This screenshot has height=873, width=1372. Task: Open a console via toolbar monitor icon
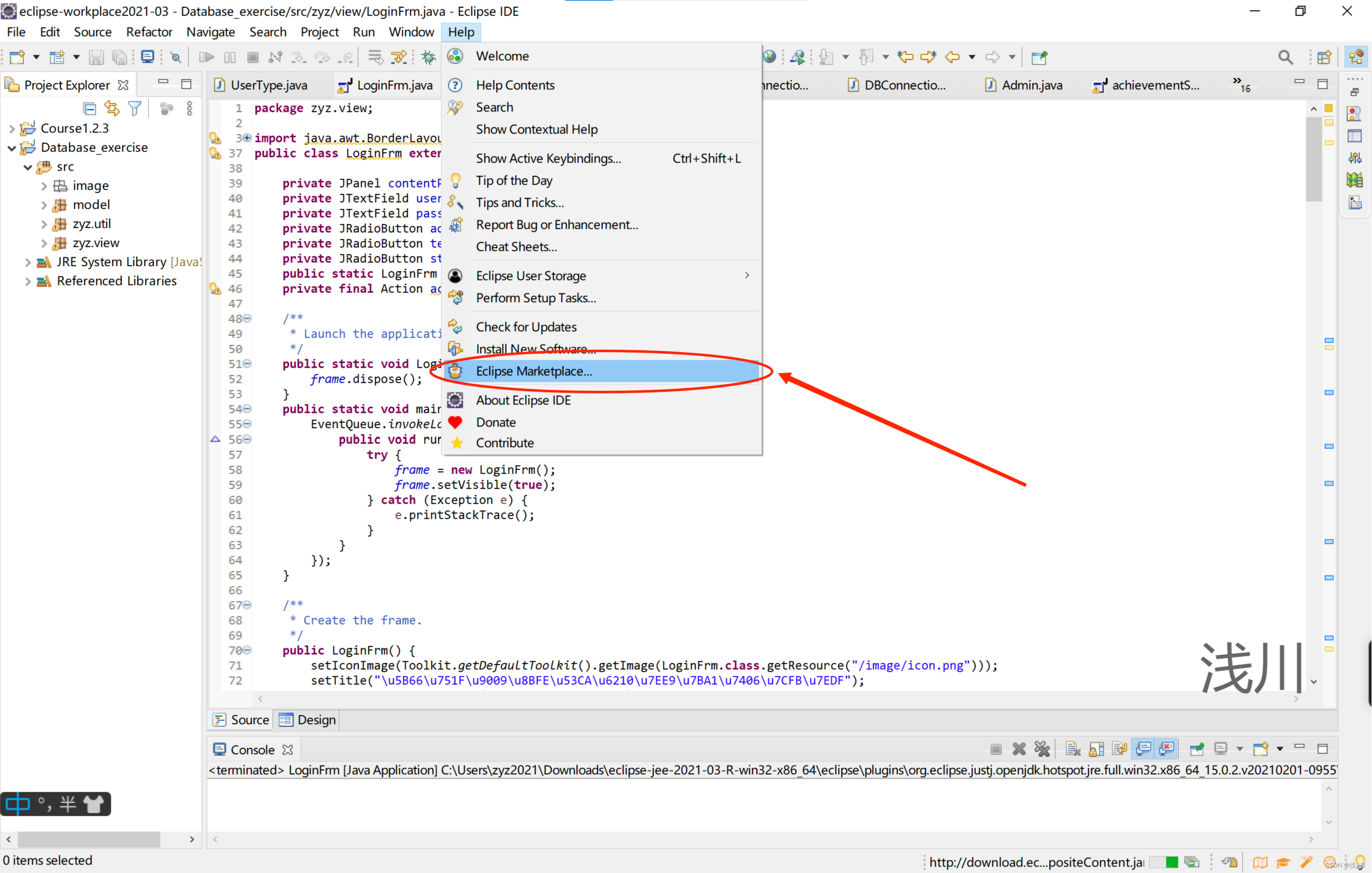pyautogui.click(x=147, y=57)
